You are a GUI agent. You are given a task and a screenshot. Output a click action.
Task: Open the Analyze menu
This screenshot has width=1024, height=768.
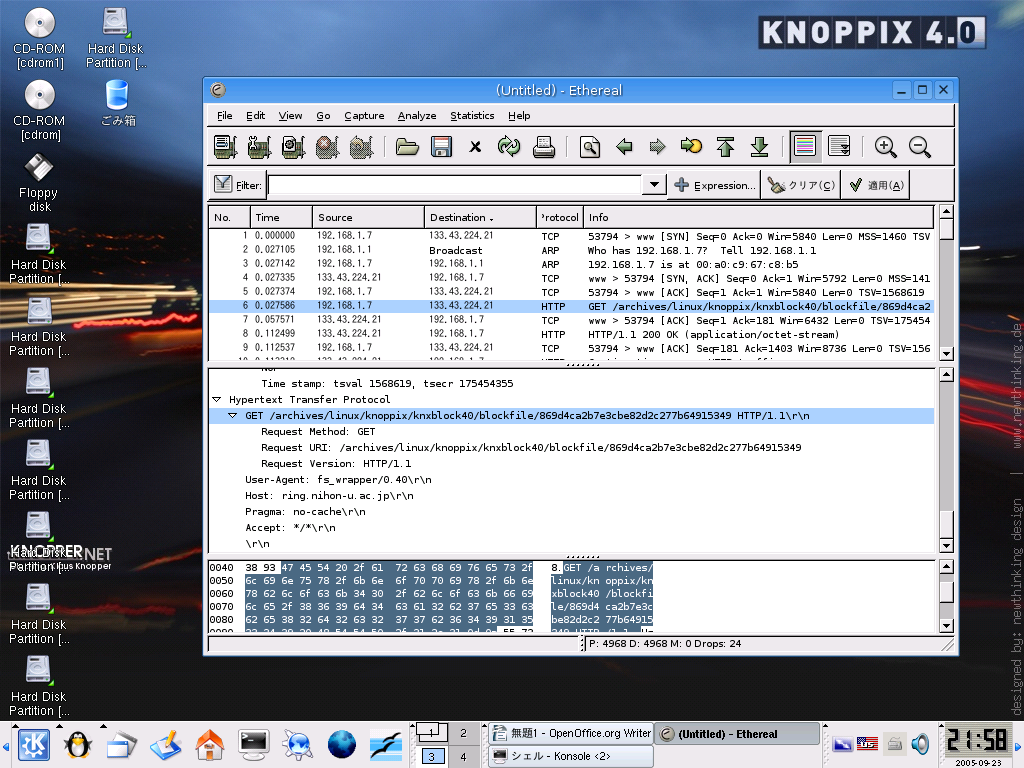417,116
